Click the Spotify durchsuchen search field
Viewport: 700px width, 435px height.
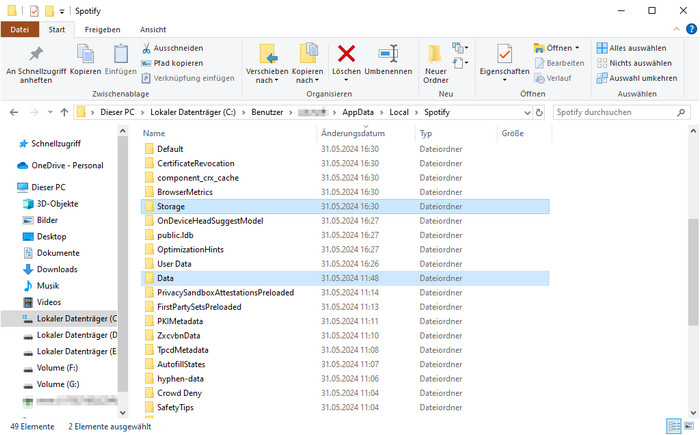(621, 112)
